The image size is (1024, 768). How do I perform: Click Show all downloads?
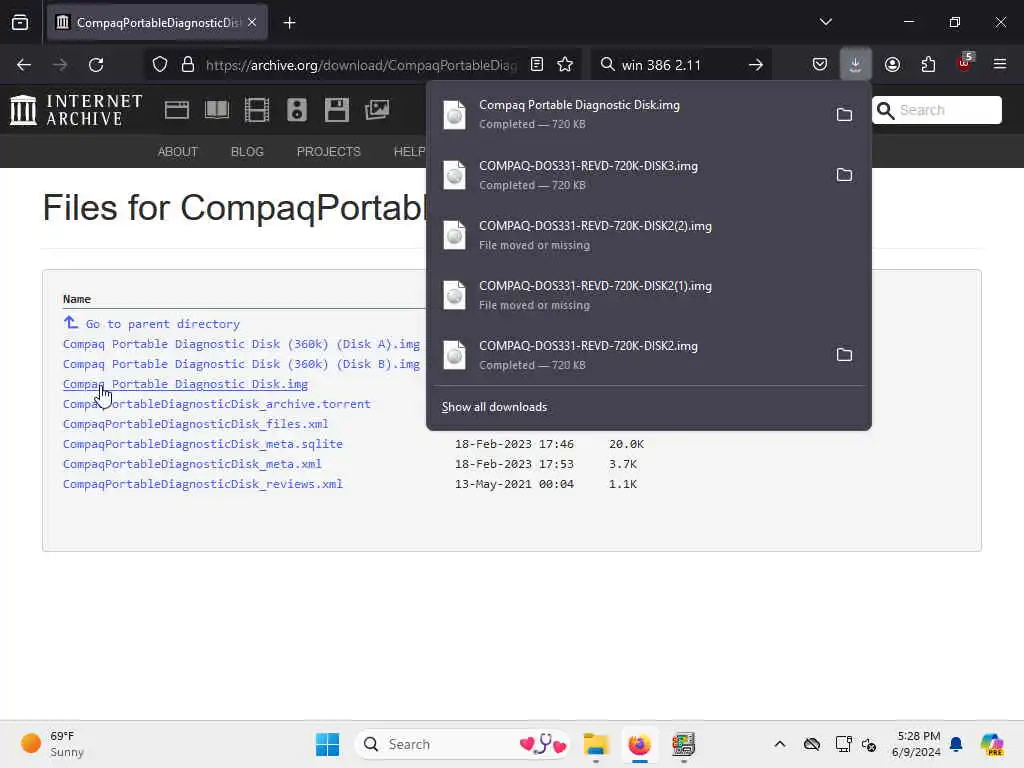(x=494, y=407)
